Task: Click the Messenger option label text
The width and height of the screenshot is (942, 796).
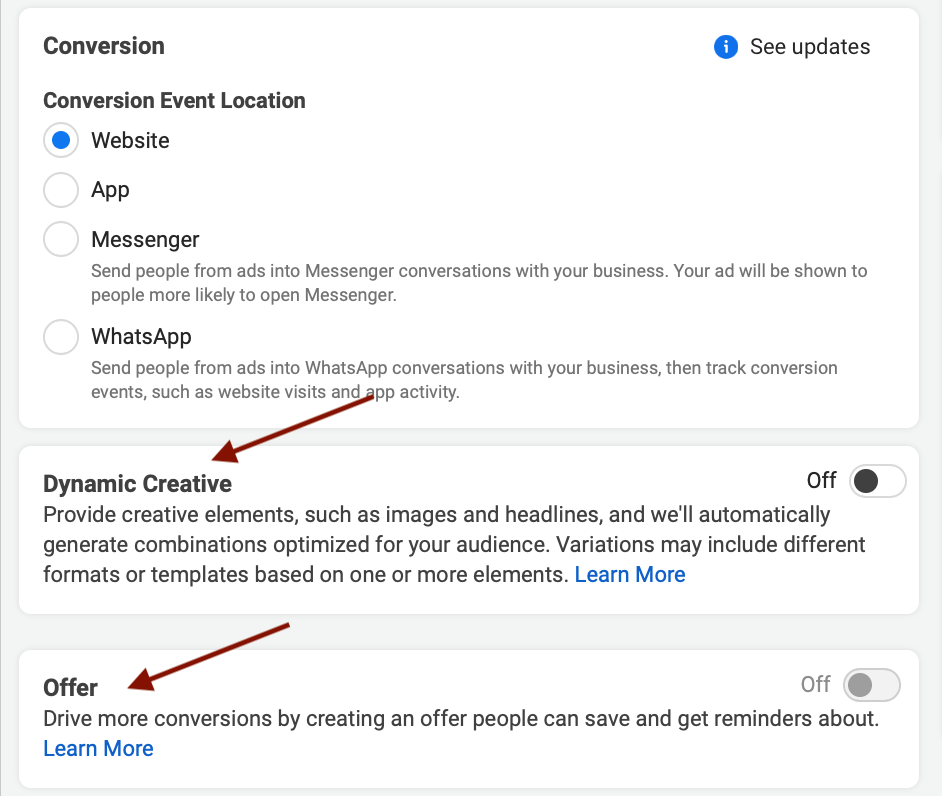Action: (145, 240)
